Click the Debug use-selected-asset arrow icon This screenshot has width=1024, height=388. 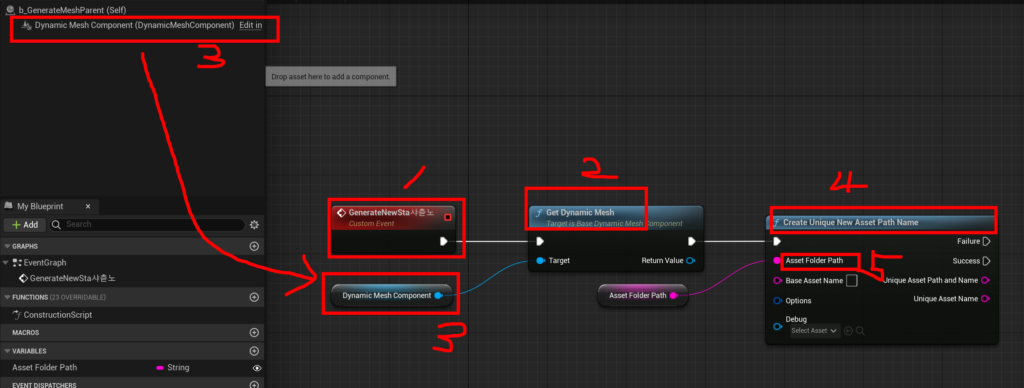tap(848, 331)
